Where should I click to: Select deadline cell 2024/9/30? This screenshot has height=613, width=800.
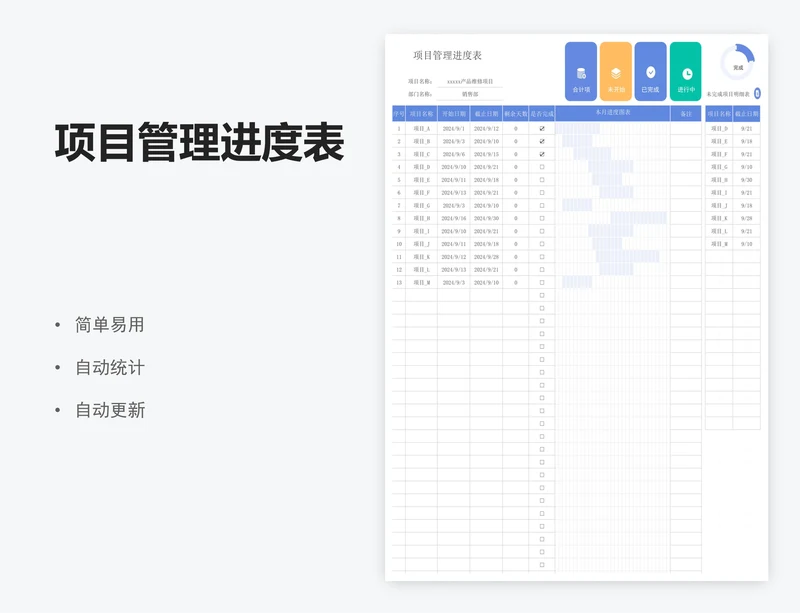click(x=486, y=218)
